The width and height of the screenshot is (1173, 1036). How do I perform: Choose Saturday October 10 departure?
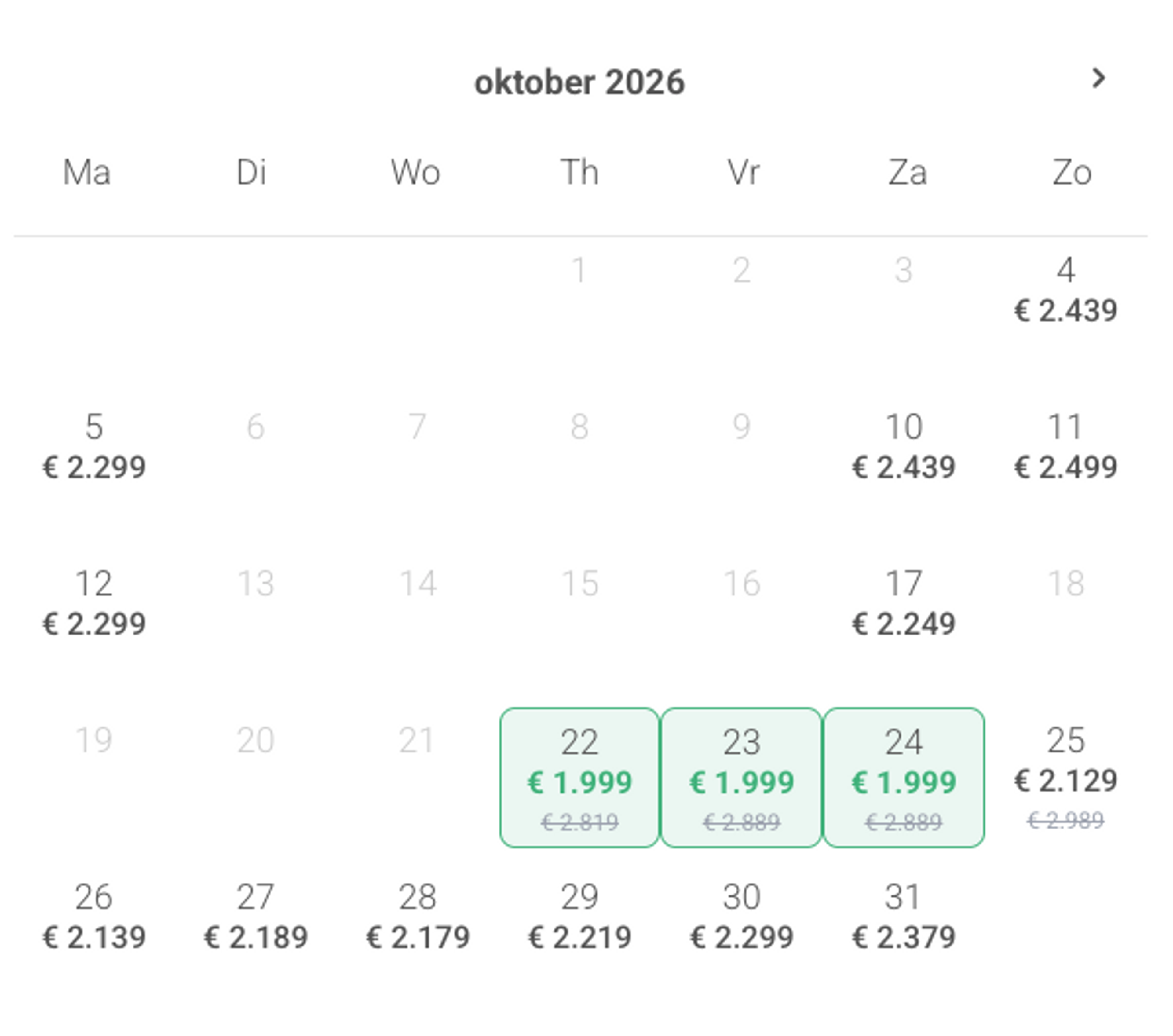(904, 447)
